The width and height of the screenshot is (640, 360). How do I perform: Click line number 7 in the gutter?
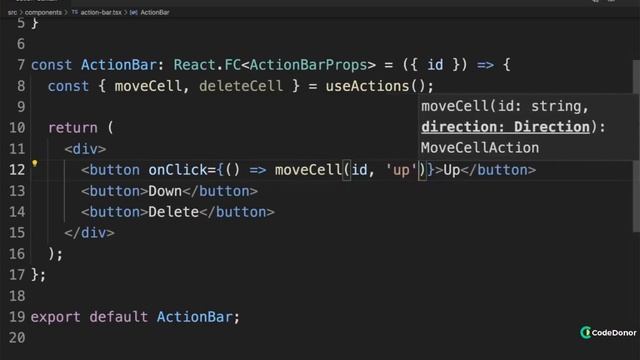[x=21, y=65]
